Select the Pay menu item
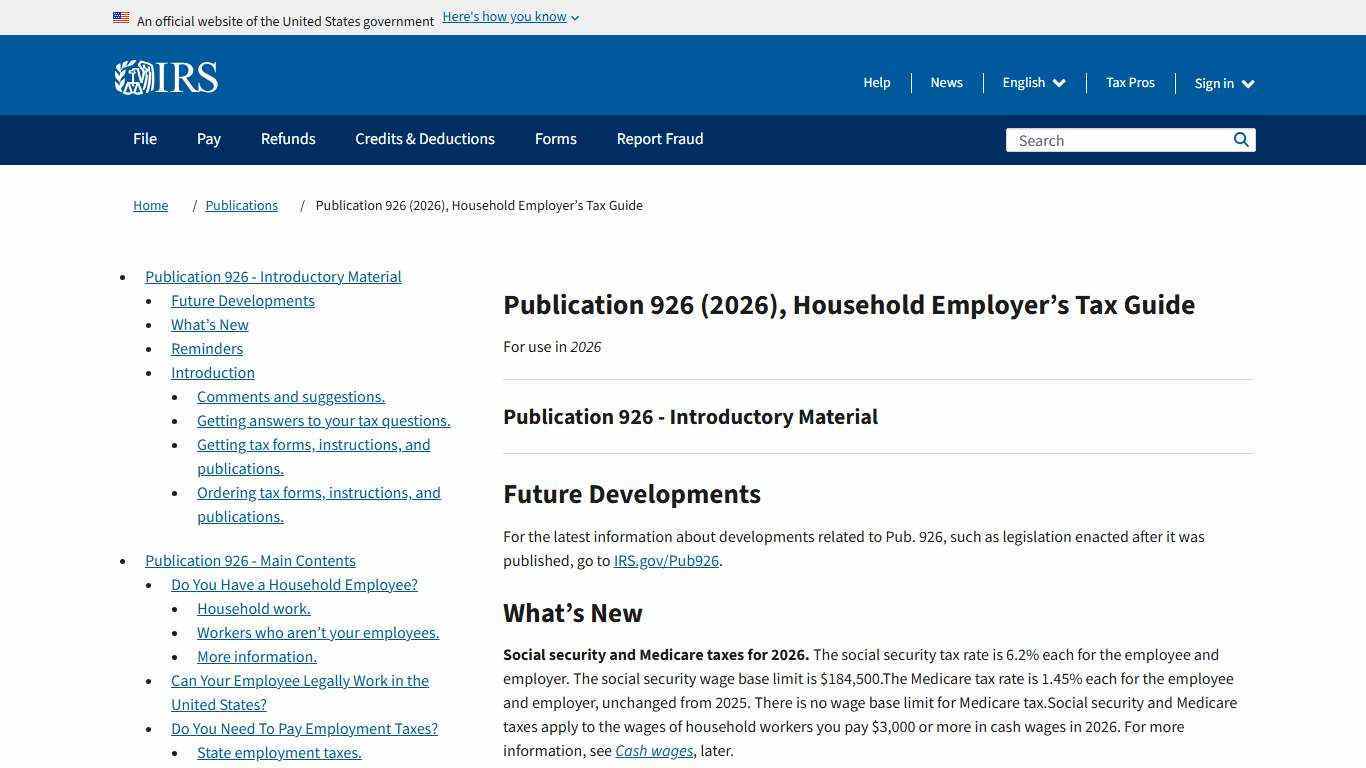Screen dimensions: 1366x768 (208, 139)
